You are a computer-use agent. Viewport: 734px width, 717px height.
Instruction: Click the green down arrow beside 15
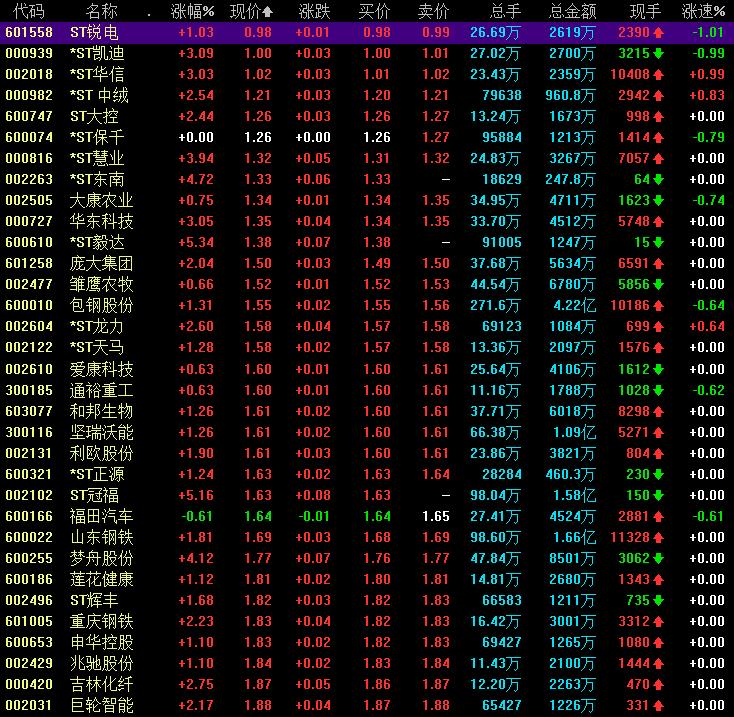658,242
